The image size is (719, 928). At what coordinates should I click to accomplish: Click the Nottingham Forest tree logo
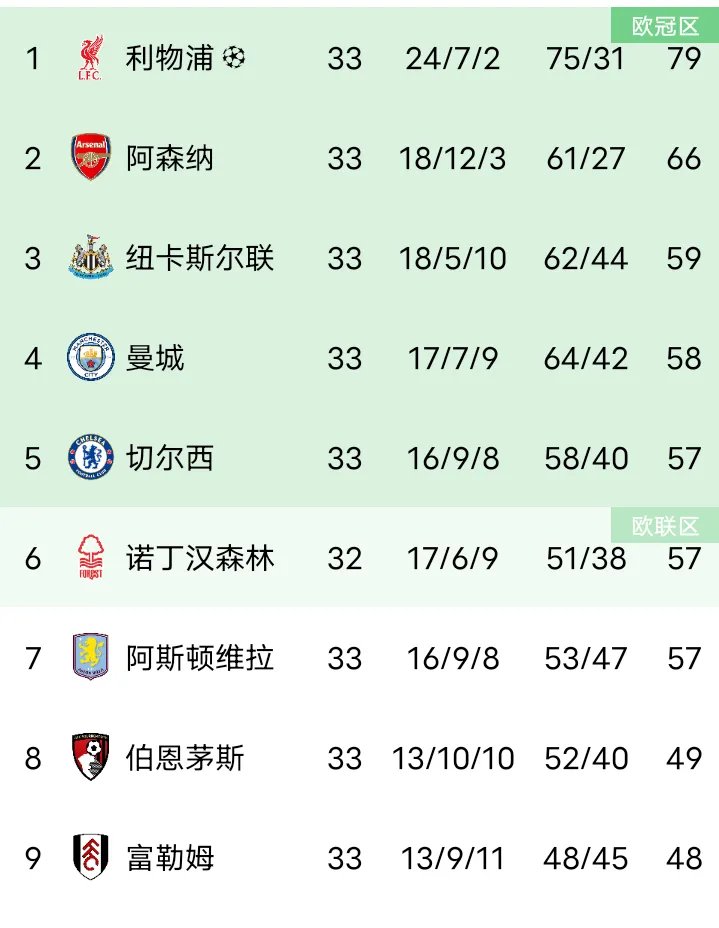point(91,557)
